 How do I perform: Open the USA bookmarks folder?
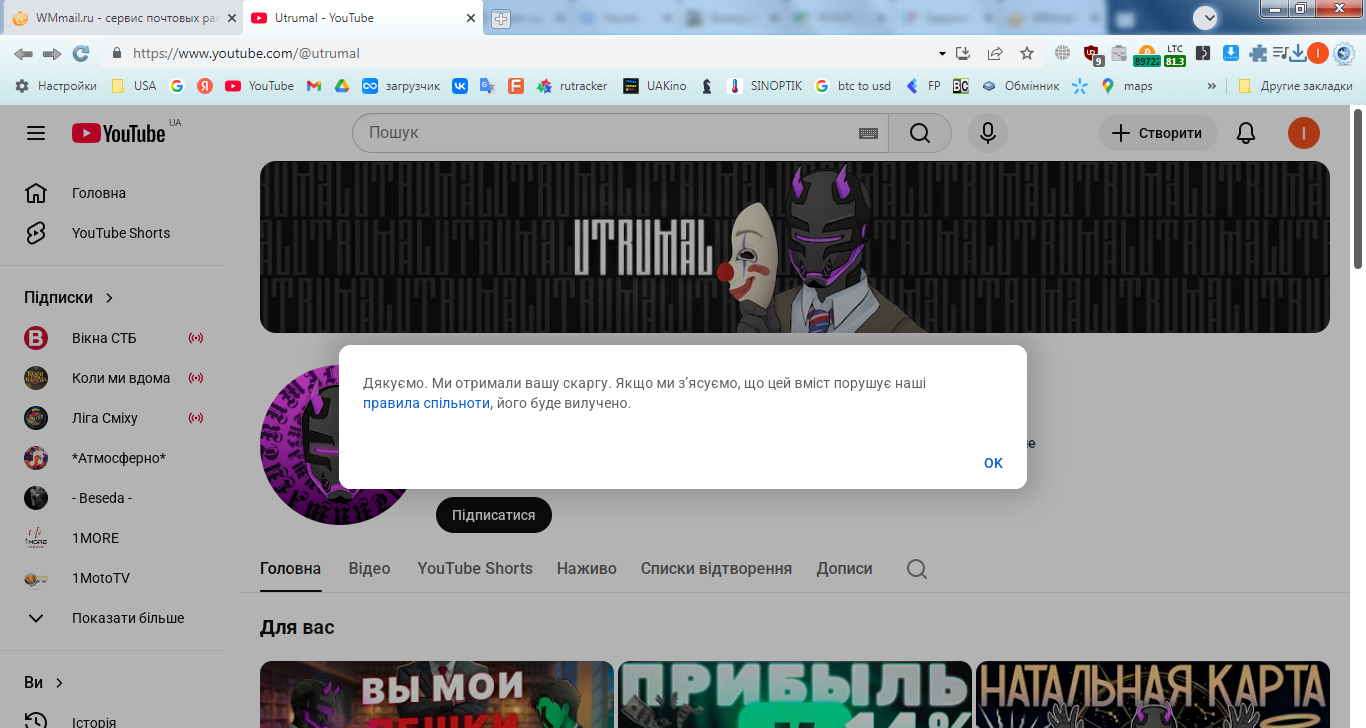coord(134,86)
